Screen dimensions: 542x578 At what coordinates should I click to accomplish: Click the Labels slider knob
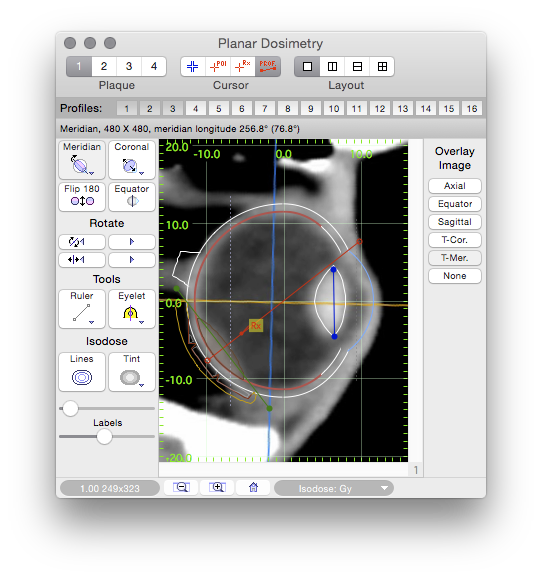[x=104, y=437]
